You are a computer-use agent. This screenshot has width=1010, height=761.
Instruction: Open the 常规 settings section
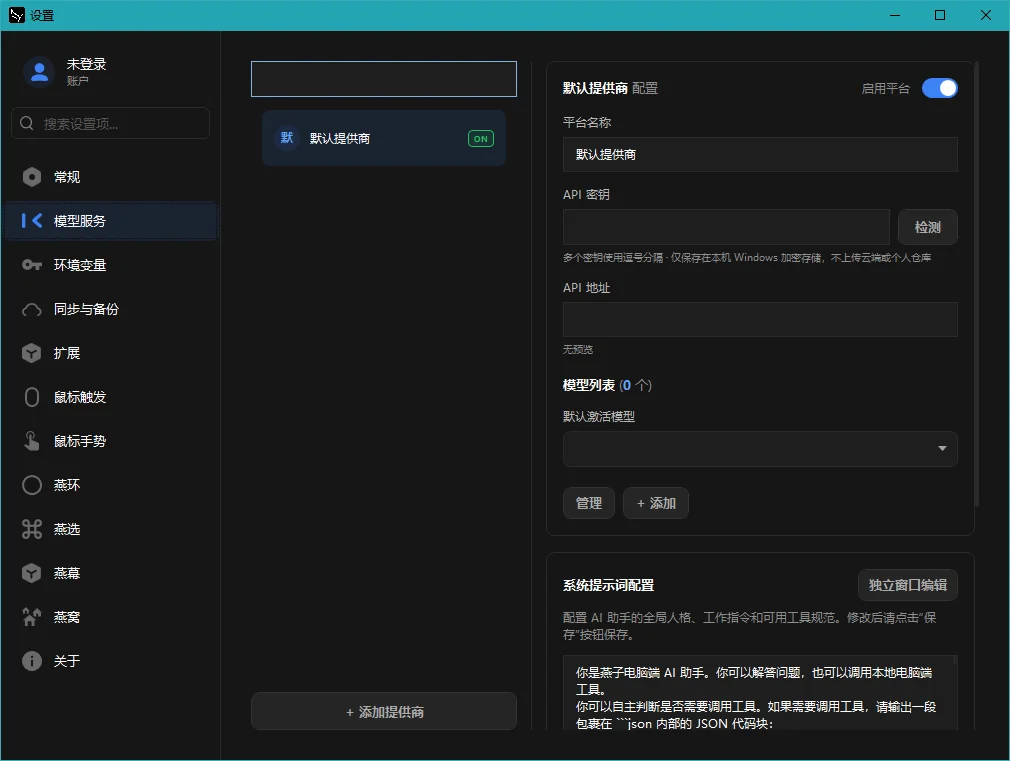click(111, 177)
